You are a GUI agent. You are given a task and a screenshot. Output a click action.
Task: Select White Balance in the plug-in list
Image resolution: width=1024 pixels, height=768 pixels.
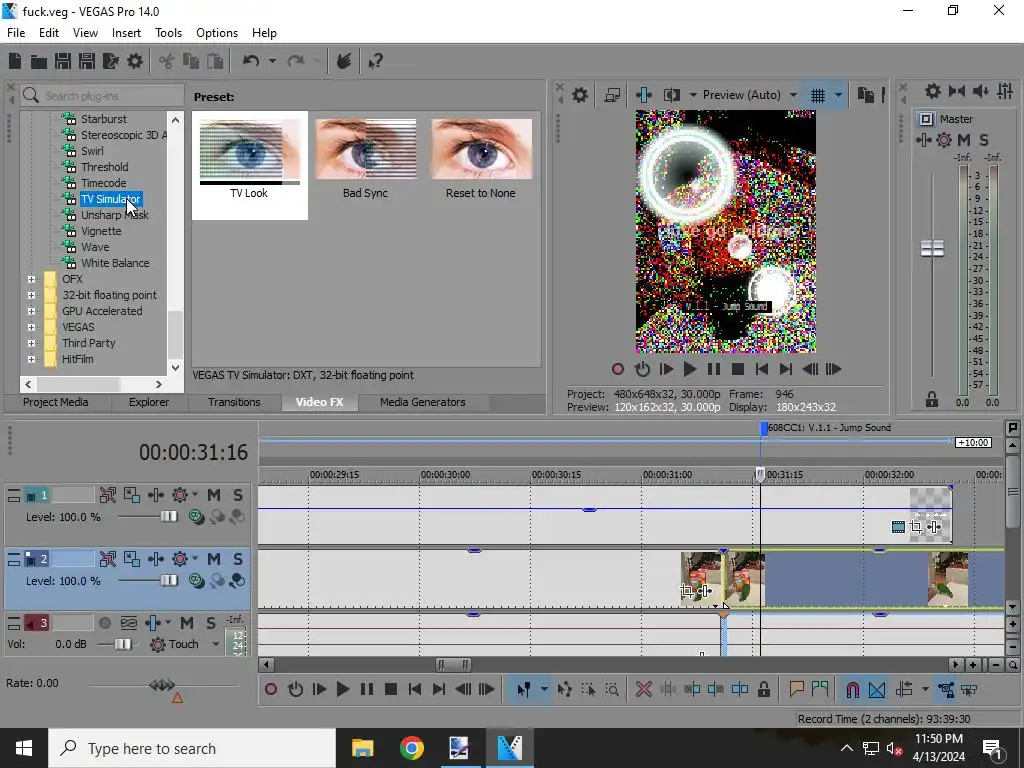pyautogui.click(x=115, y=263)
